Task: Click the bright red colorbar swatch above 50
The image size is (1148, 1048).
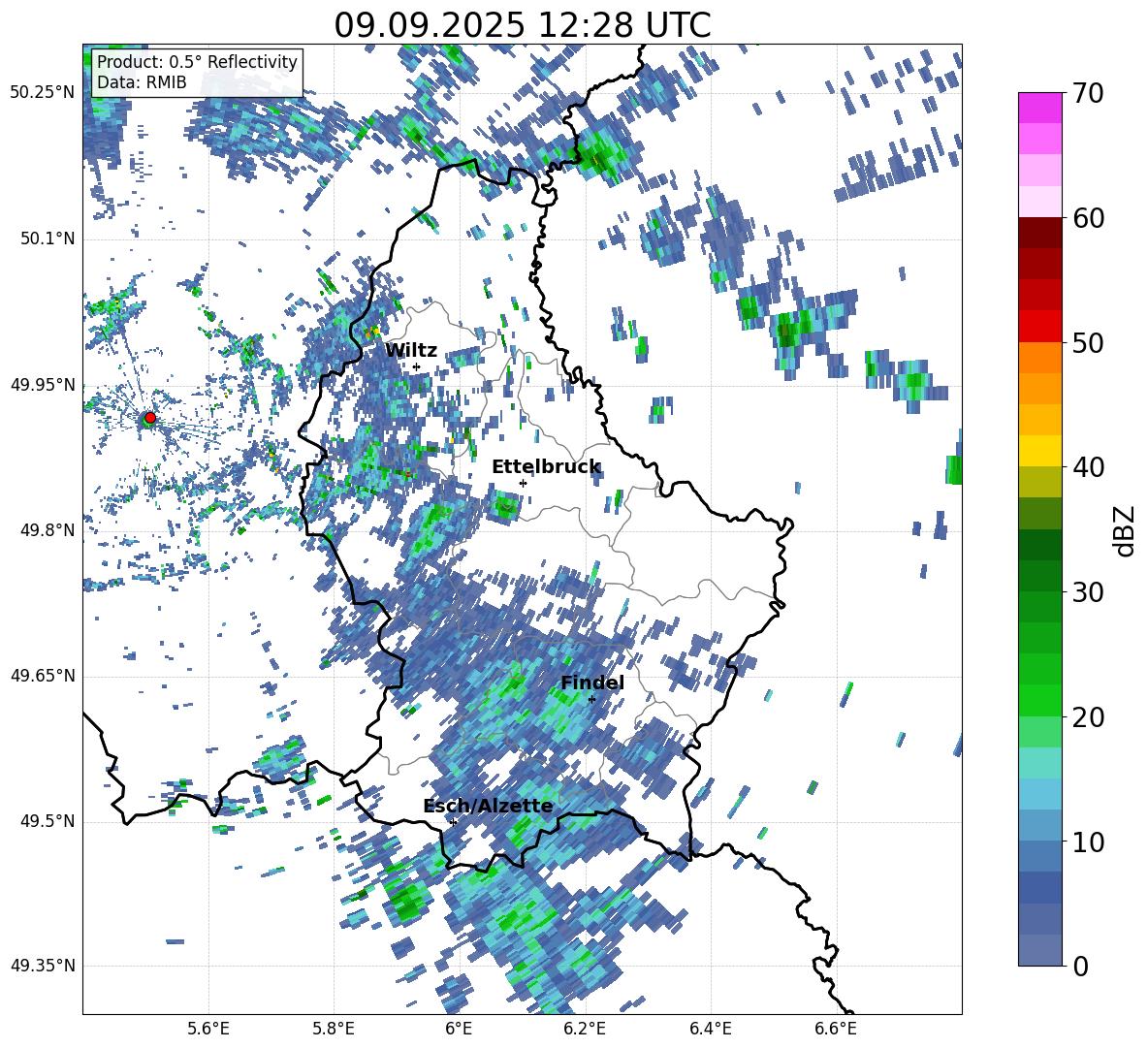Action: (x=1039, y=326)
